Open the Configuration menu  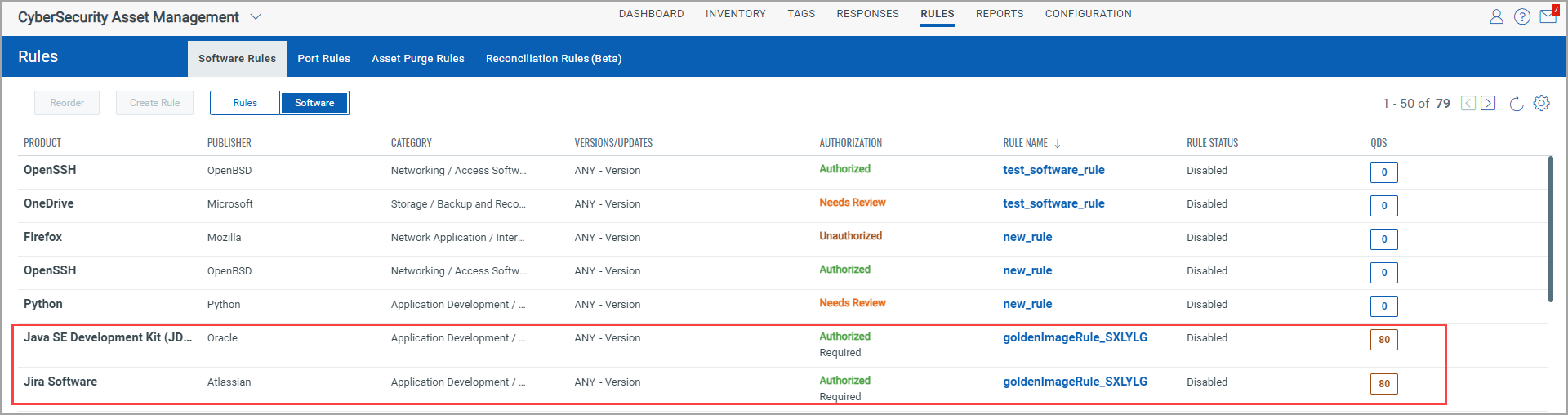point(1089,14)
